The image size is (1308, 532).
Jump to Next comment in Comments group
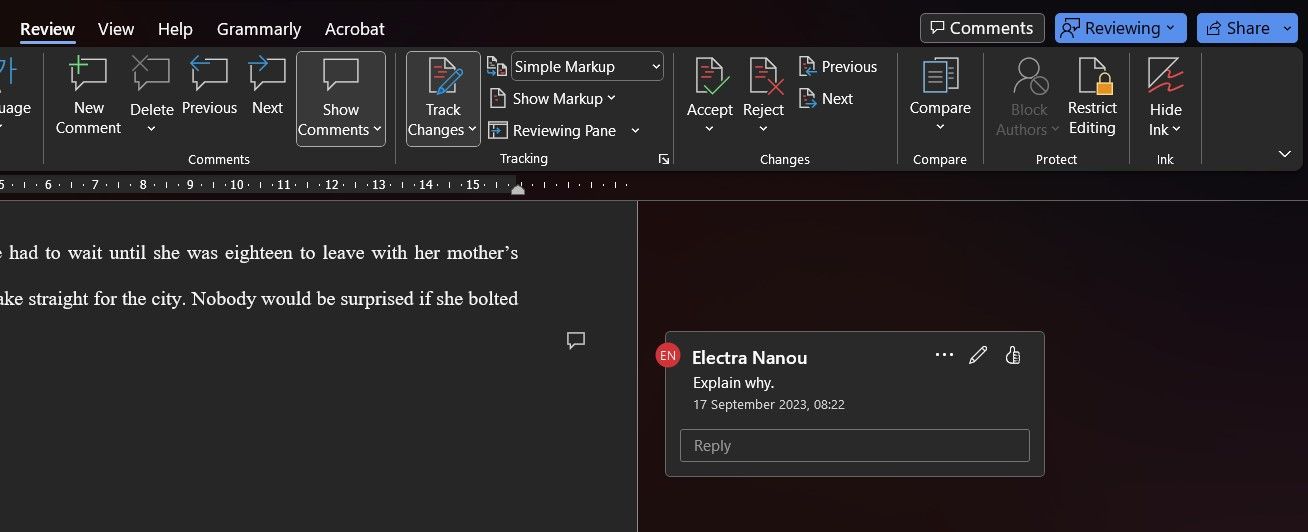[267, 76]
